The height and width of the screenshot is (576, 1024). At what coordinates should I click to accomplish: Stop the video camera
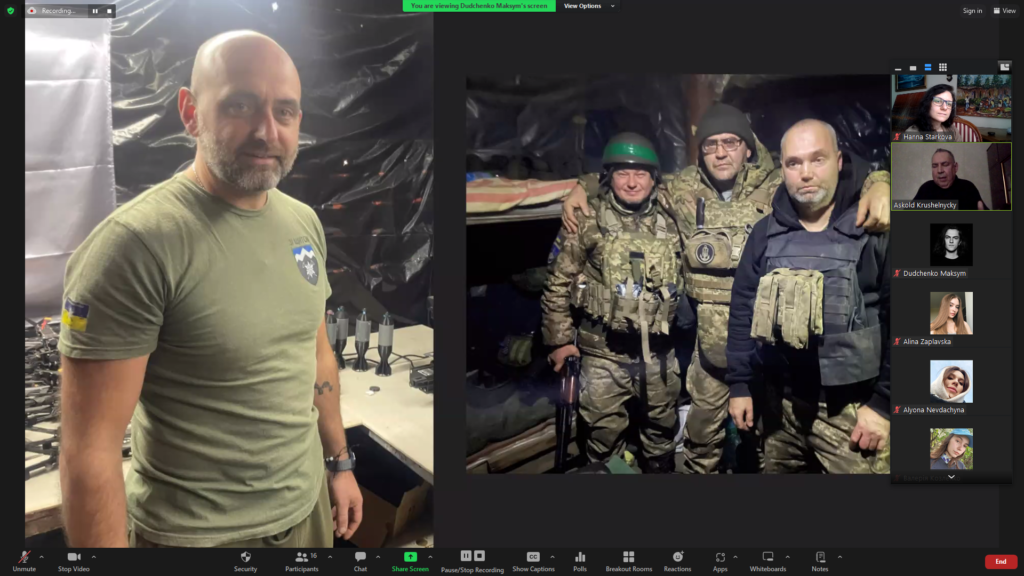coord(74,561)
